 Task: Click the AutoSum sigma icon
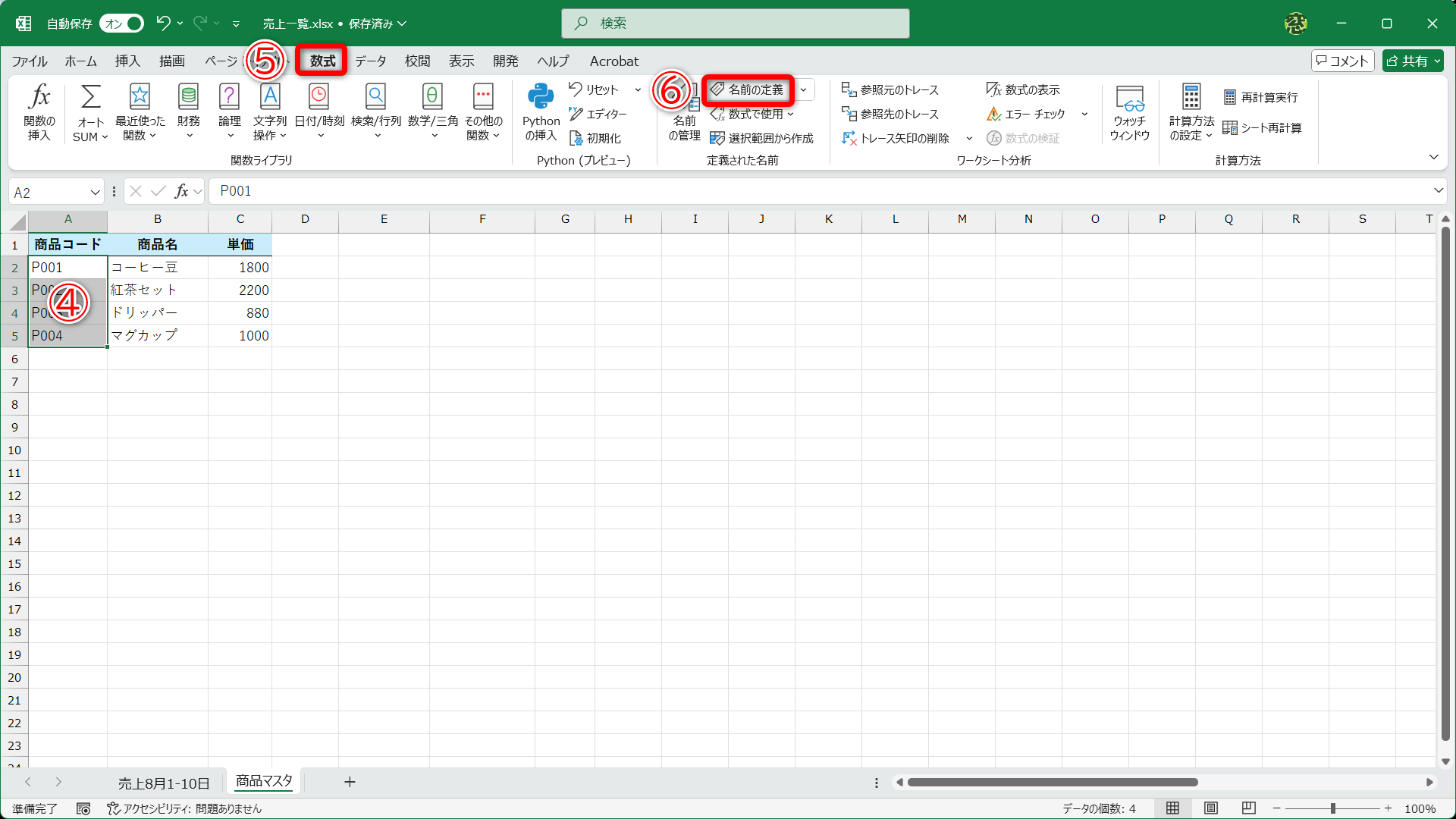[90, 97]
